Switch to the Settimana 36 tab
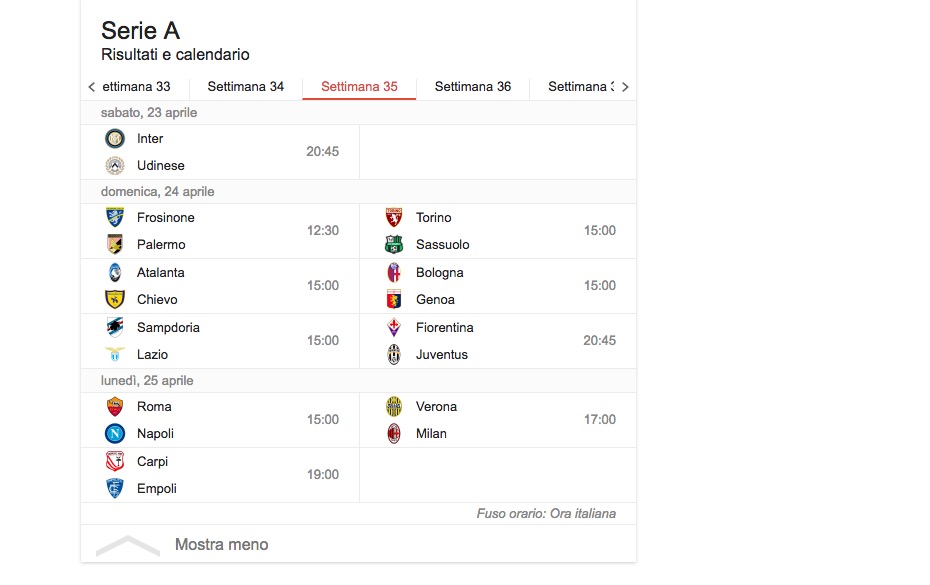Screen dimensions: 930x585 pos(473,87)
